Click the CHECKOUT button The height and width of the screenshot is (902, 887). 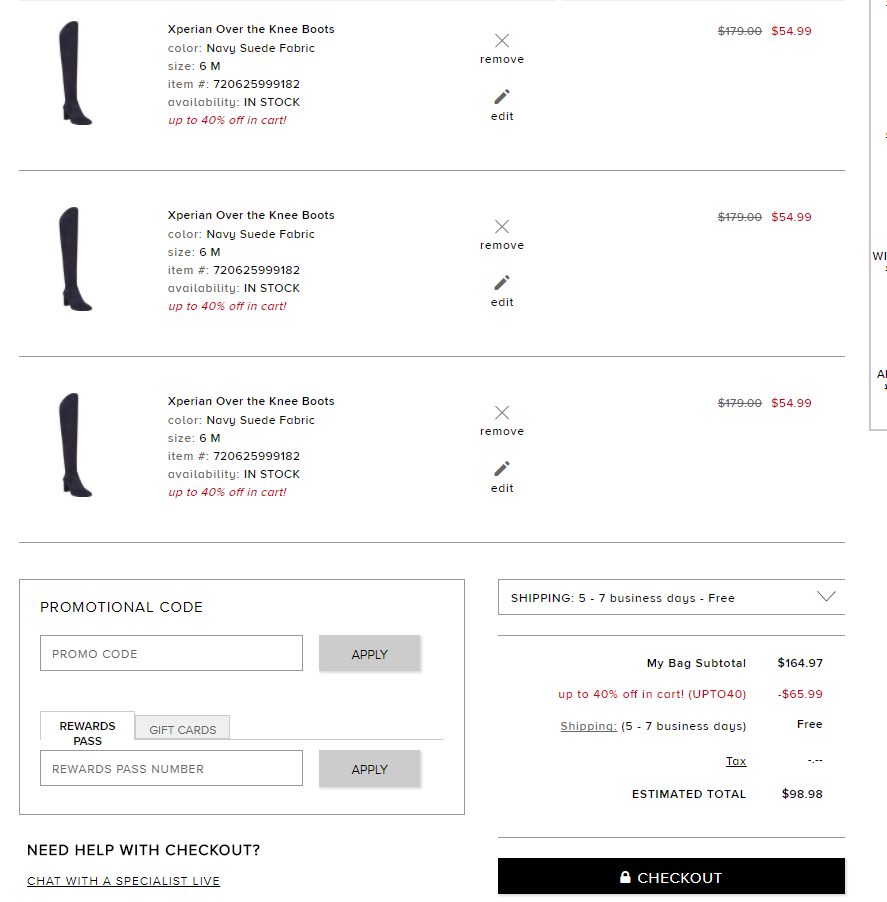coord(670,876)
